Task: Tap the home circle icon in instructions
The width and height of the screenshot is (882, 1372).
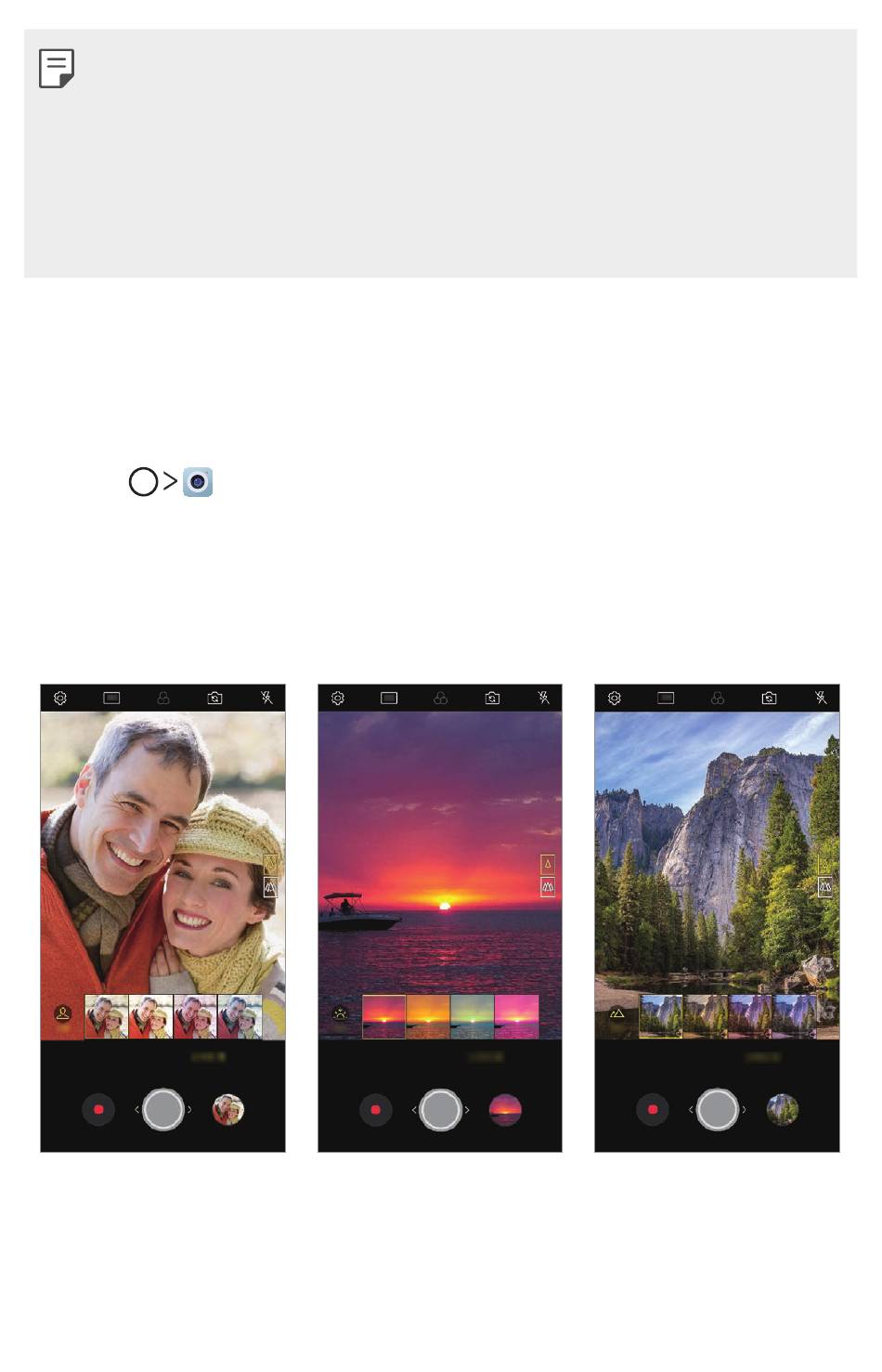Action: coord(143,482)
